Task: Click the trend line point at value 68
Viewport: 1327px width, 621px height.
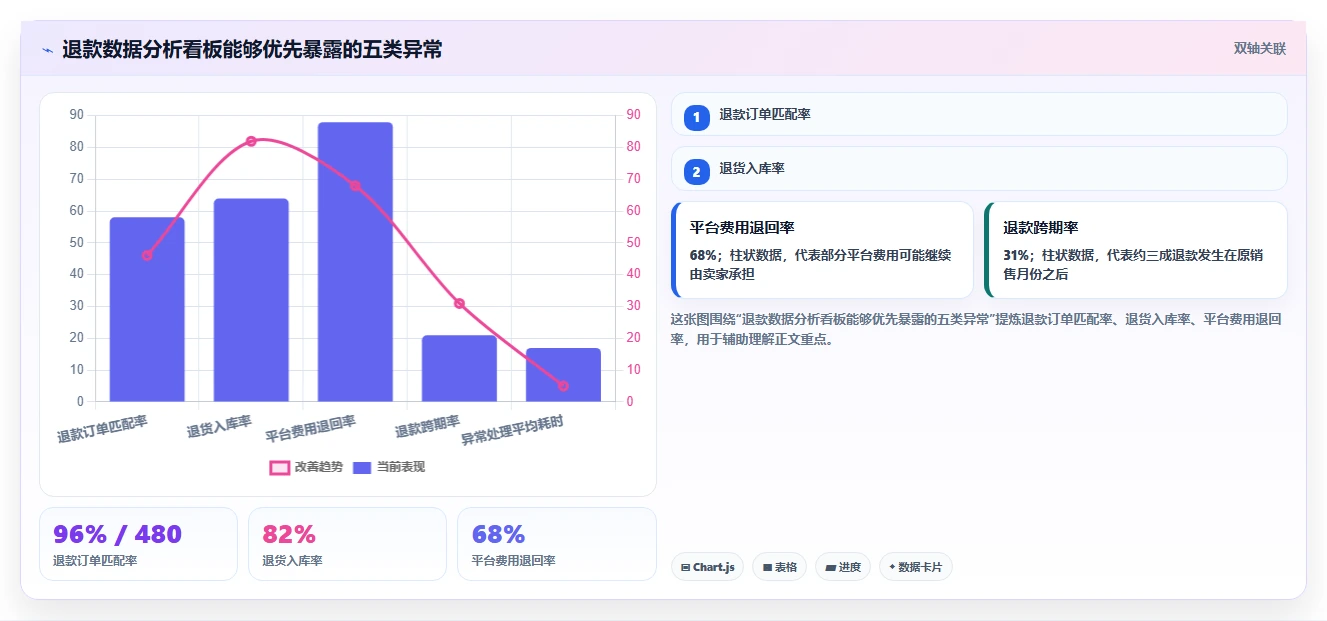Action: coord(355,185)
